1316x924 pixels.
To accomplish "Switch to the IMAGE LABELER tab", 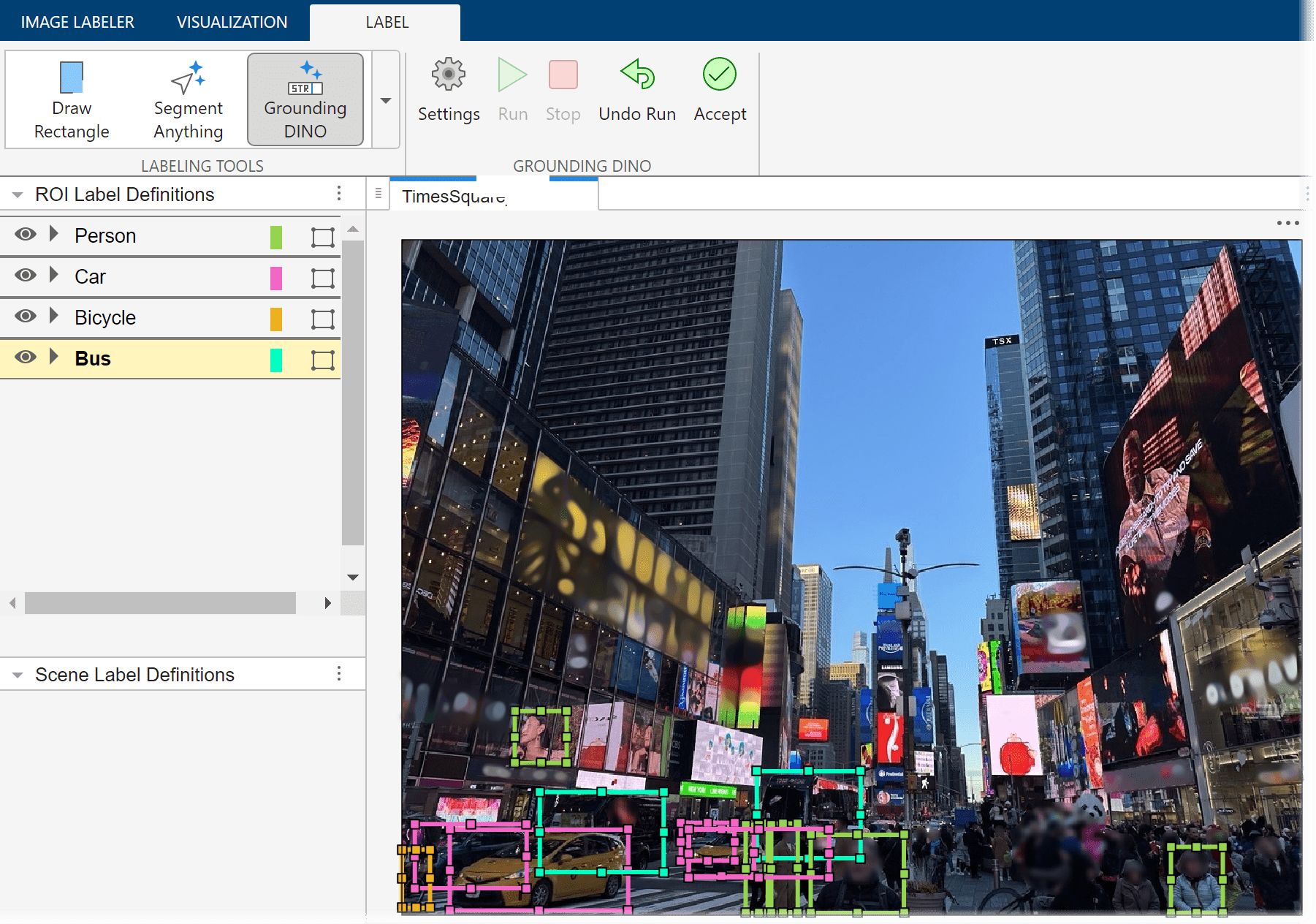I will pos(77,21).
